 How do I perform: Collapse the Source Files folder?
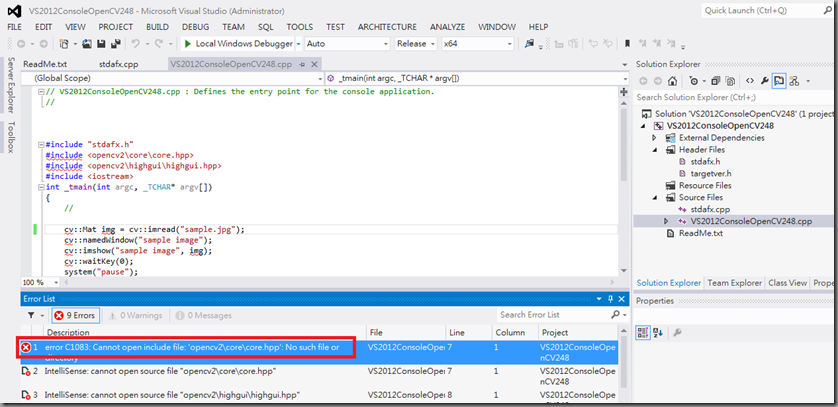tap(655, 198)
